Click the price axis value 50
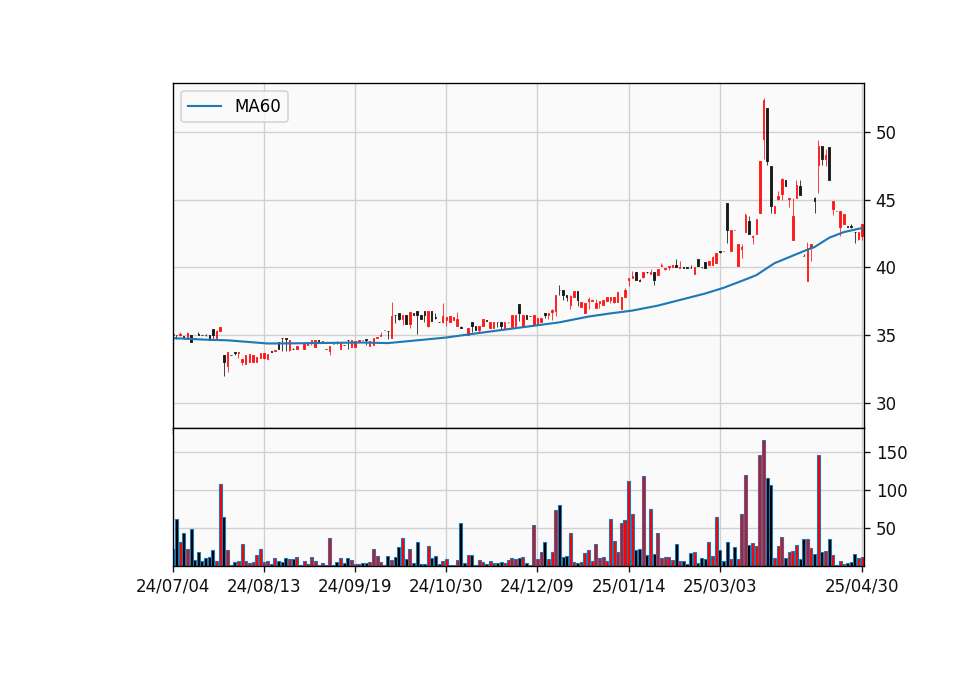 [x=886, y=133]
